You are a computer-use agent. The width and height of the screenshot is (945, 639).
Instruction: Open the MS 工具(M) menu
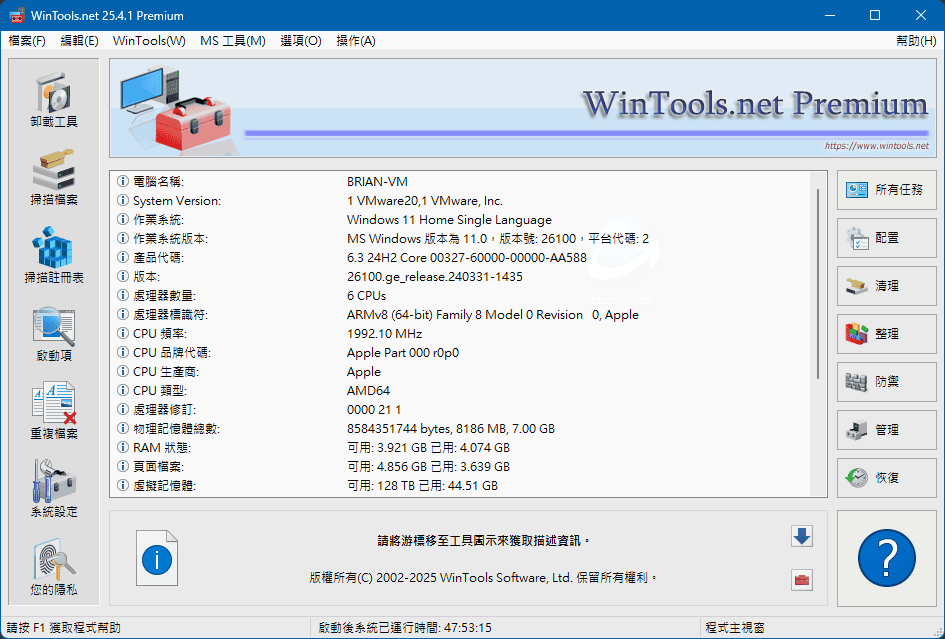coord(232,41)
